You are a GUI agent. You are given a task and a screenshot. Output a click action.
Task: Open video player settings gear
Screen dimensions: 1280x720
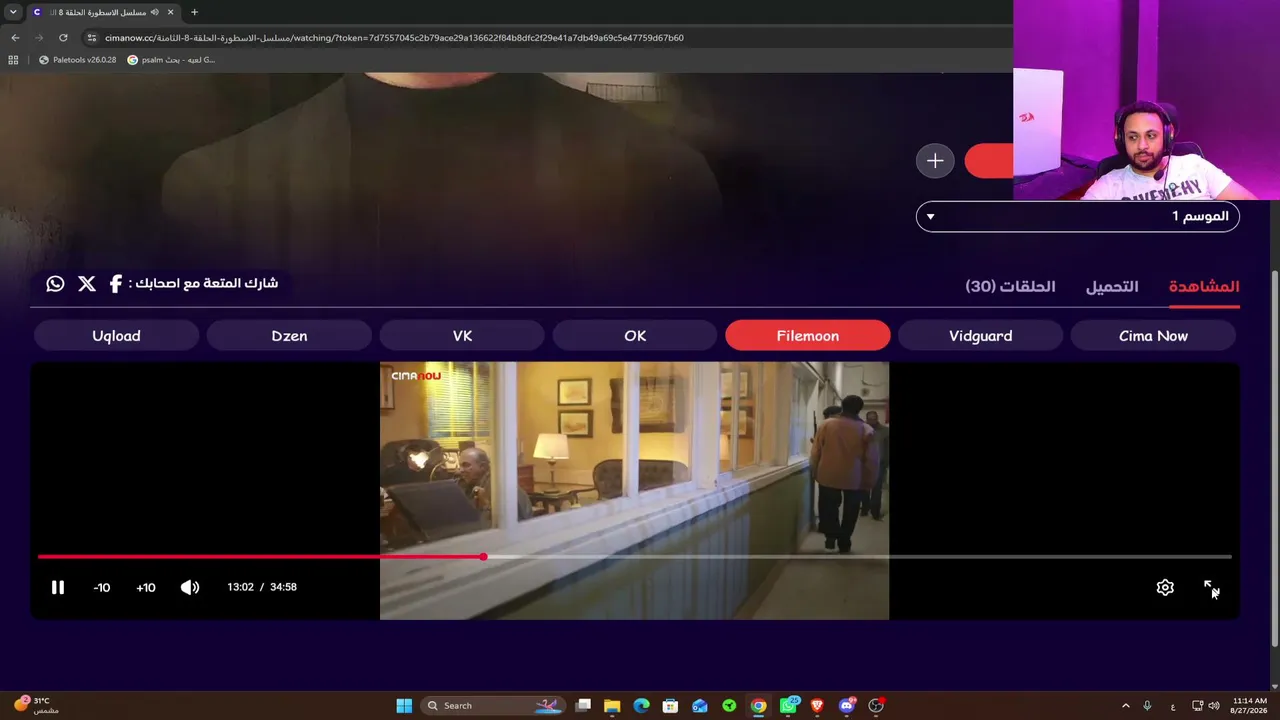[1165, 588]
